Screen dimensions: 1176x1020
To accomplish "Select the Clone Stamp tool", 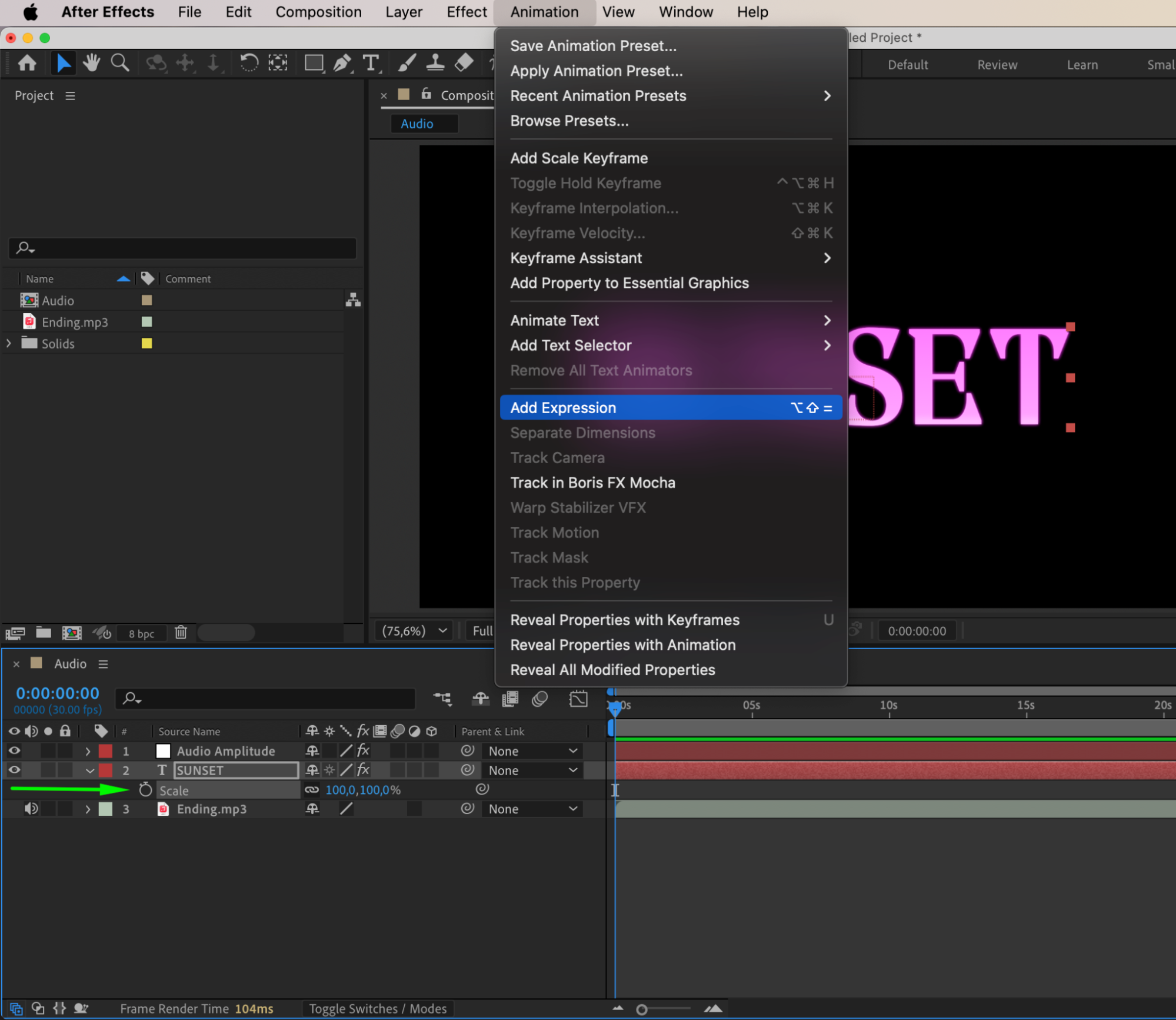I will pos(435,62).
